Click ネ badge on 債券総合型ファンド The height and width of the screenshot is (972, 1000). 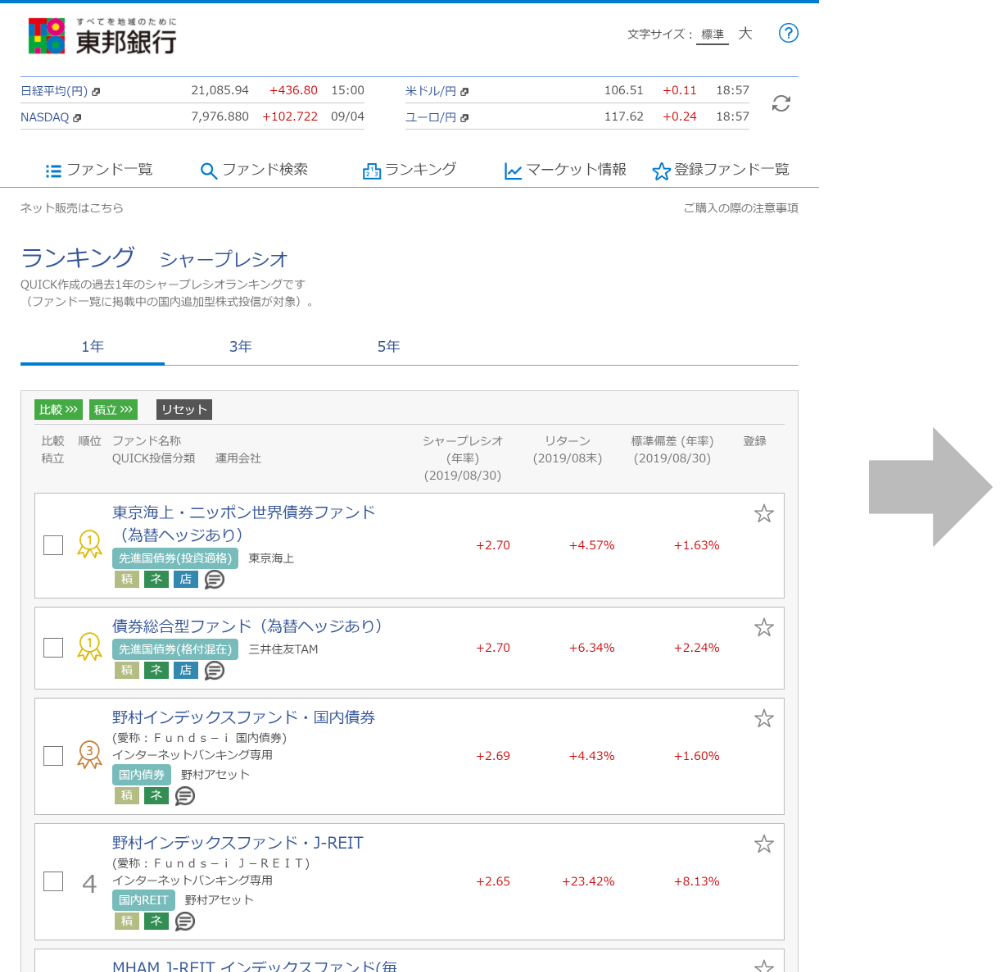point(156,670)
